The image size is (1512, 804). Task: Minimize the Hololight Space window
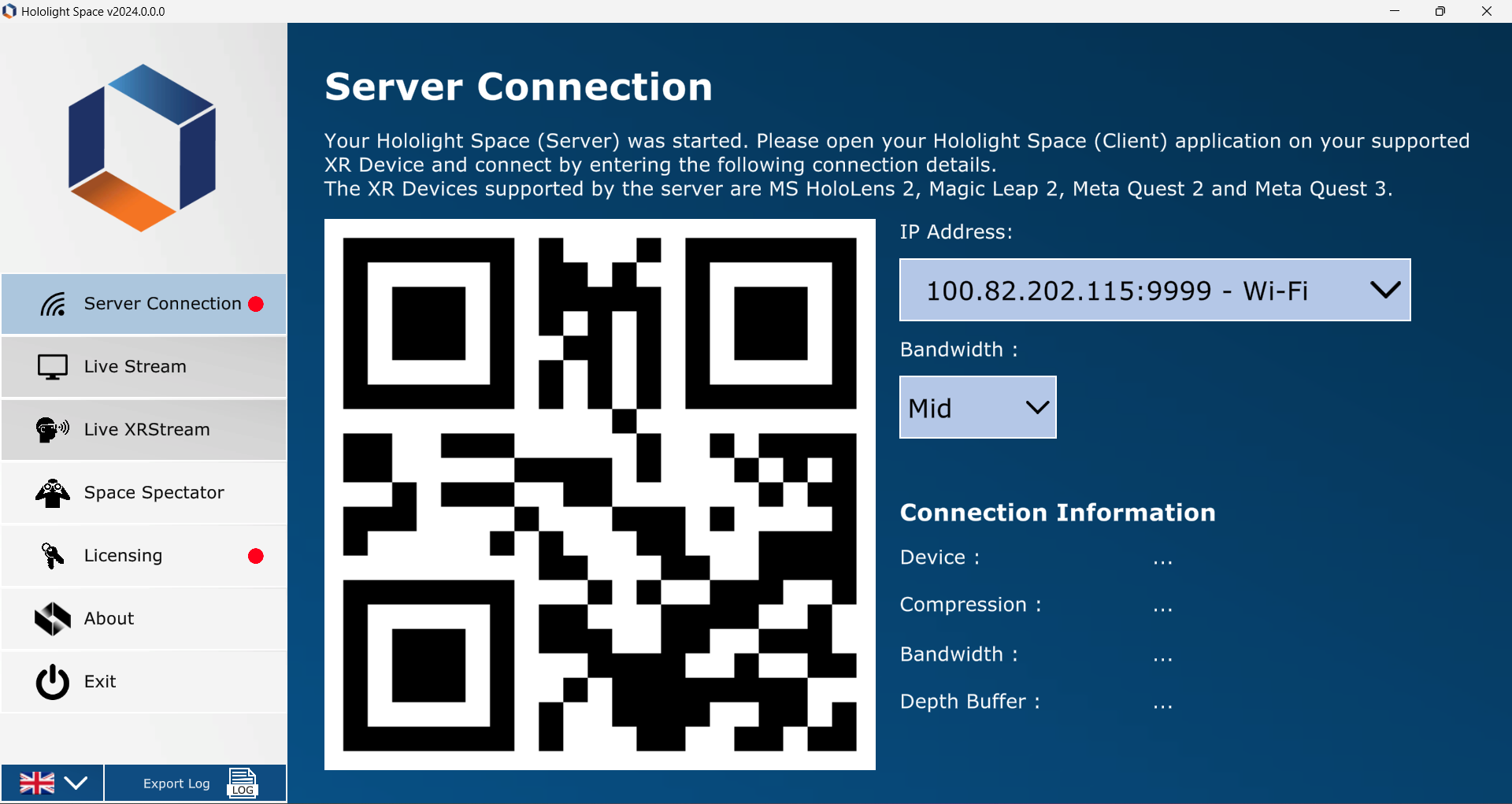1395,11
